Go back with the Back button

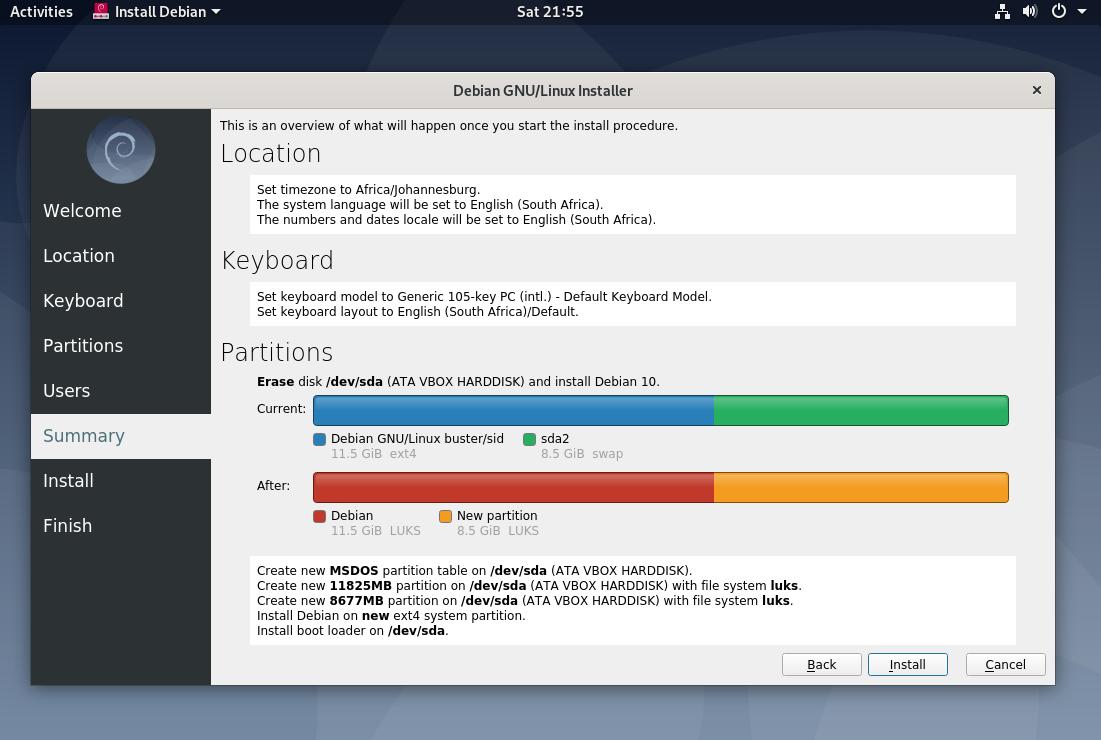pos(821,664)
